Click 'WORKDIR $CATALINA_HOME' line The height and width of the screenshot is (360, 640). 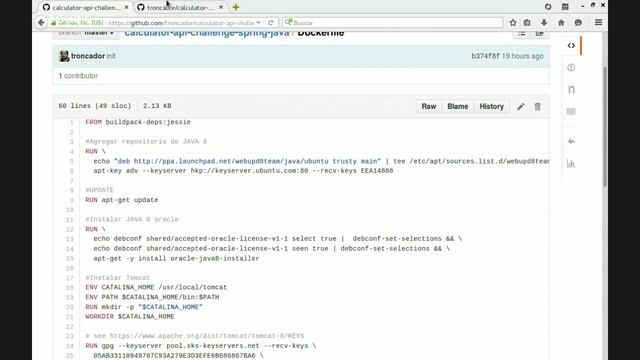click(130, 317)
